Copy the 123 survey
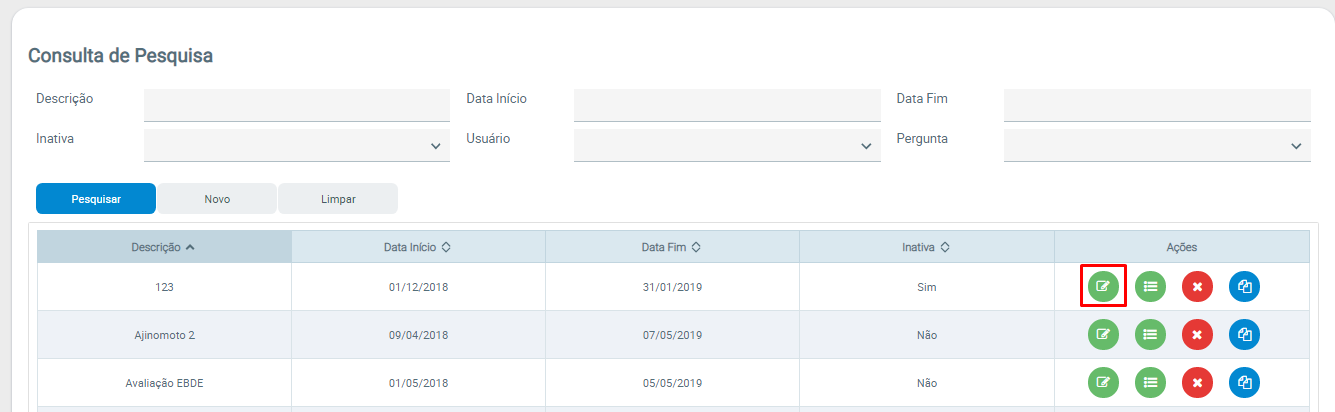This screenshot has height=412, width=1335. coord(1244,286)
